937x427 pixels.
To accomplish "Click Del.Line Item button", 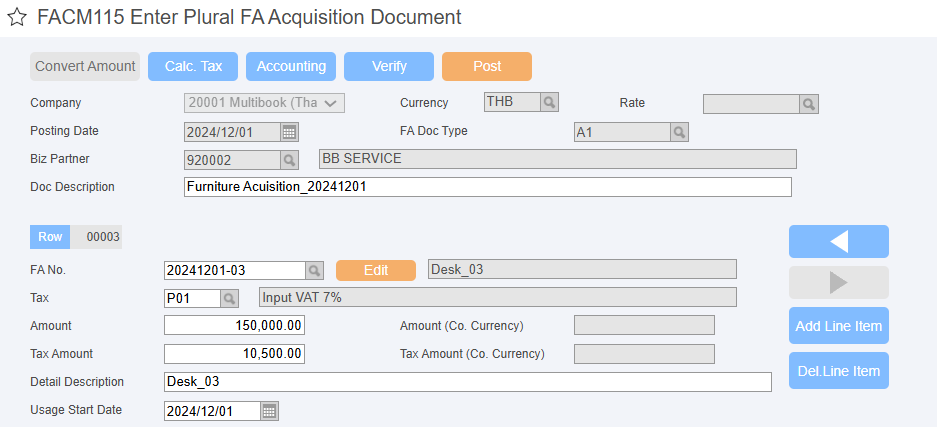I will [x=838, y=370].
